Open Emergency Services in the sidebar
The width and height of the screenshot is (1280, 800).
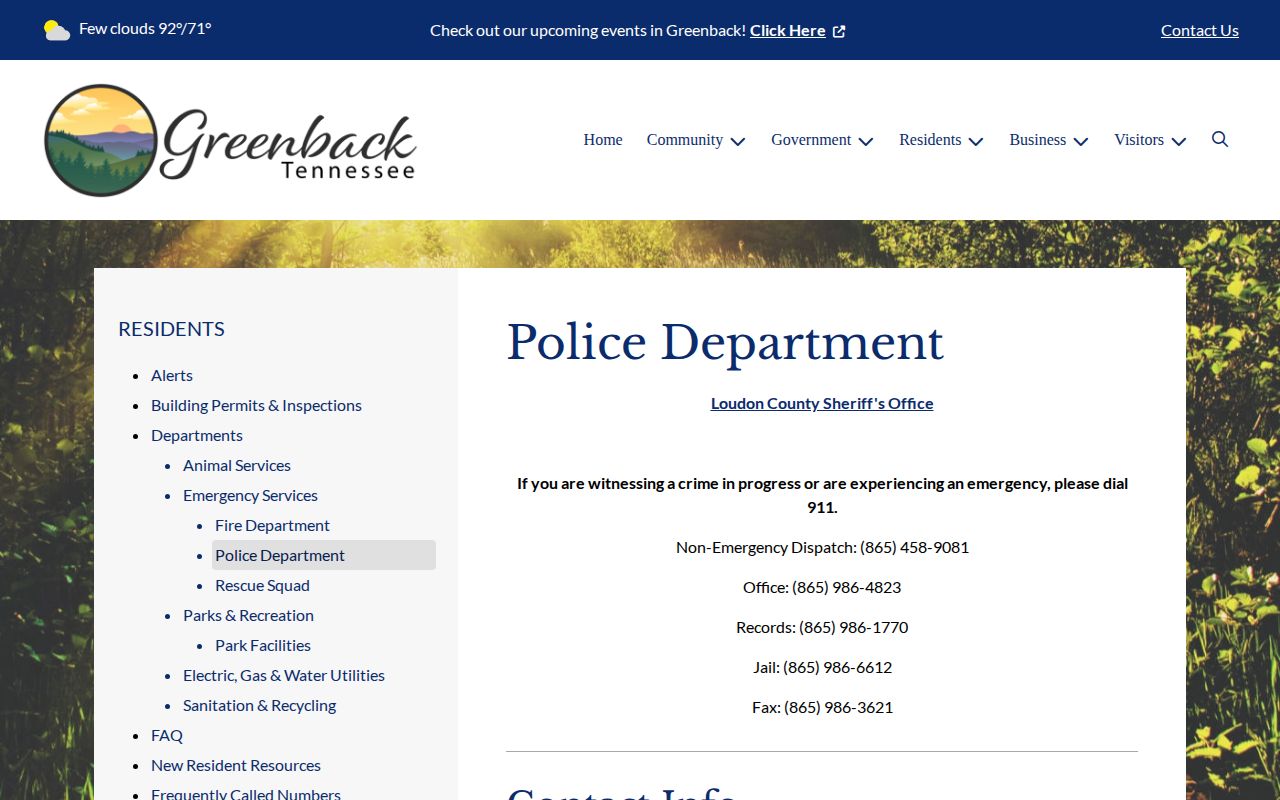tap(250, 495)
